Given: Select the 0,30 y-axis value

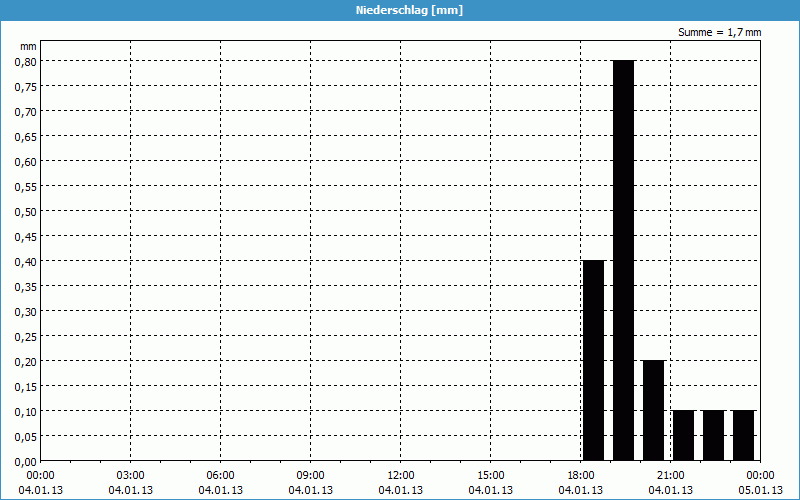Looking at the screenshot, I should click(x=26, y=312).
